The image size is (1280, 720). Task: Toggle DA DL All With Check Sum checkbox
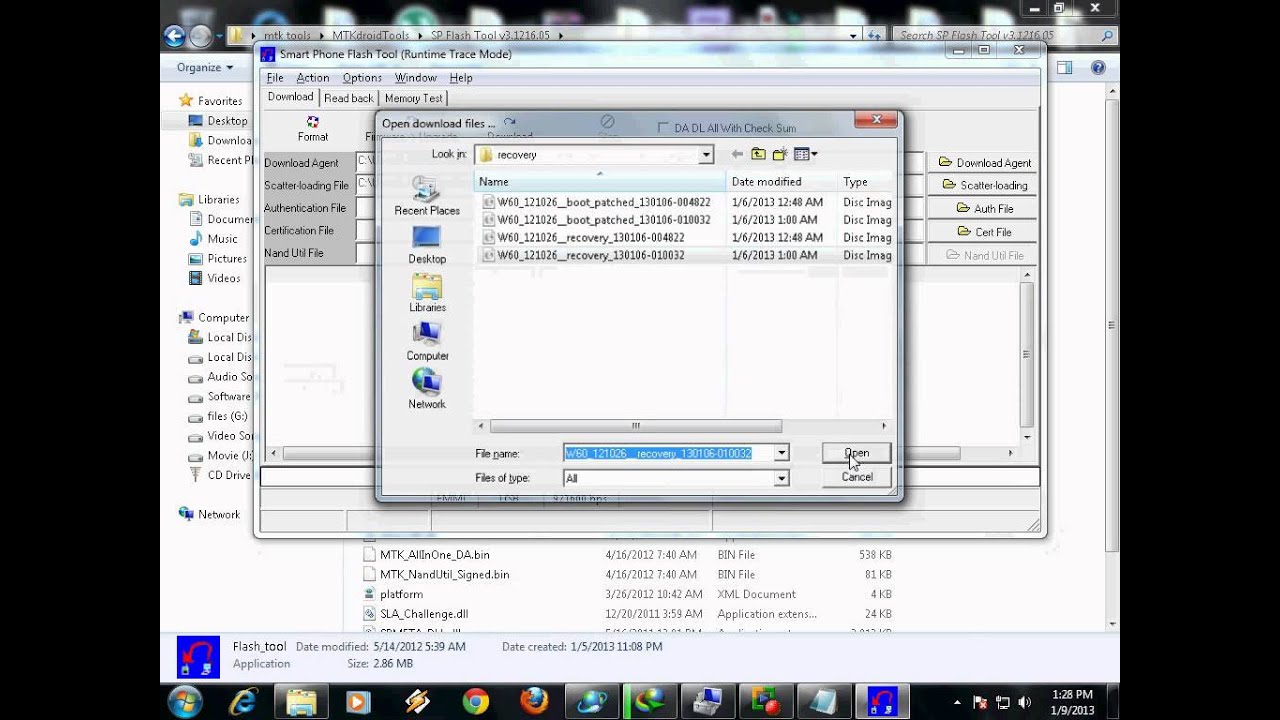coord(663,128)
